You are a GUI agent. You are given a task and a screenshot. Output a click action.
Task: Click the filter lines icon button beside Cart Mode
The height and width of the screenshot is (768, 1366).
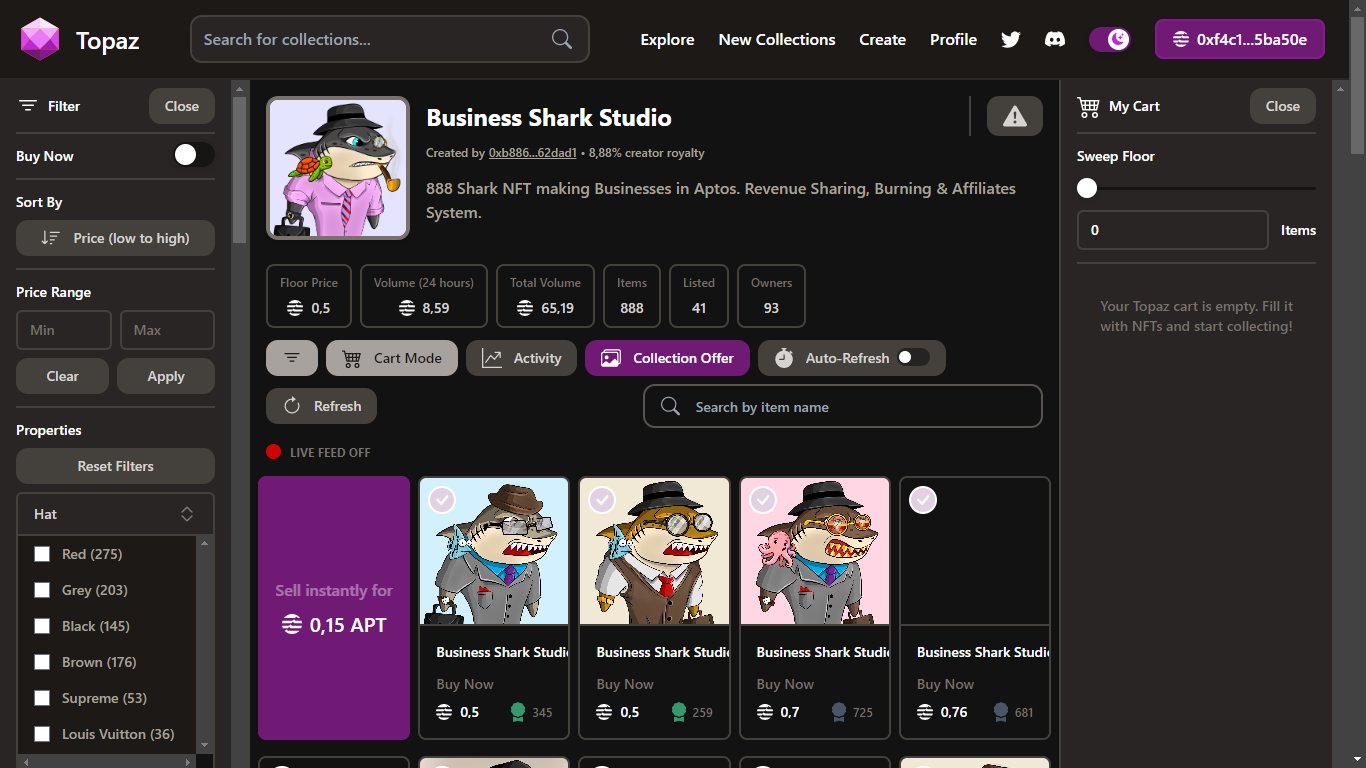(292, 358)
